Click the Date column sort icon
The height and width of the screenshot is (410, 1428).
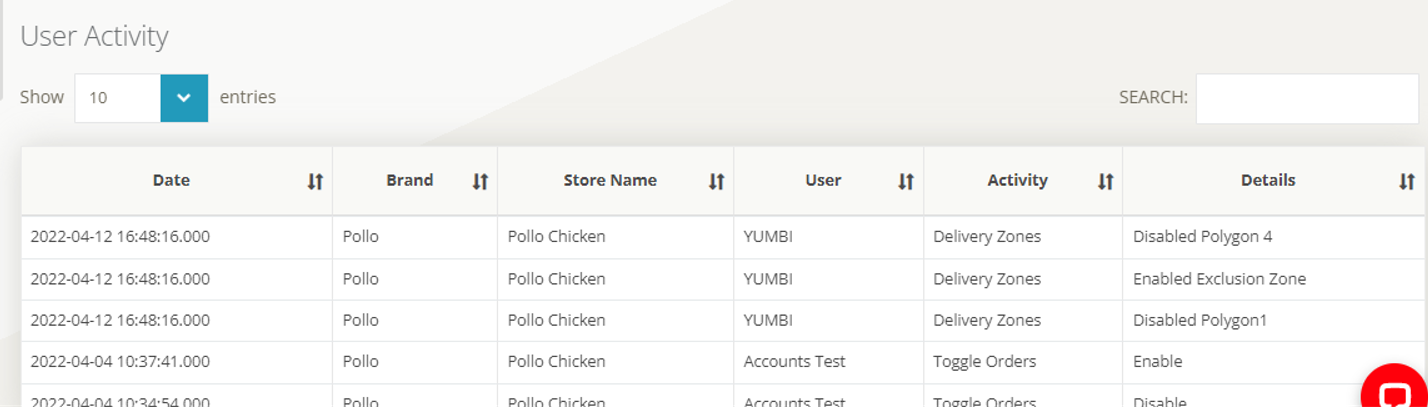315,181
